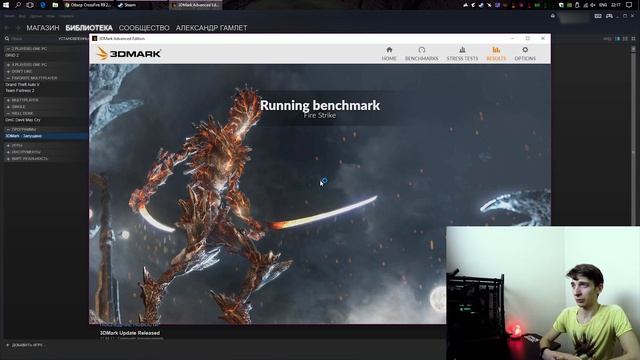Switch to 3DMark Advanced taskbar button
The width and height of the screenshot is (640, 360).
196,5
